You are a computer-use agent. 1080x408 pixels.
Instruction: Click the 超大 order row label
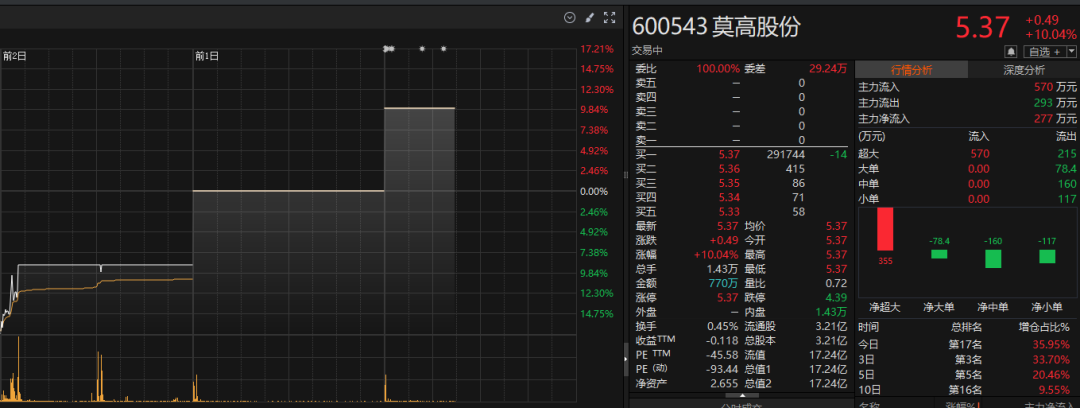[869, 154]
